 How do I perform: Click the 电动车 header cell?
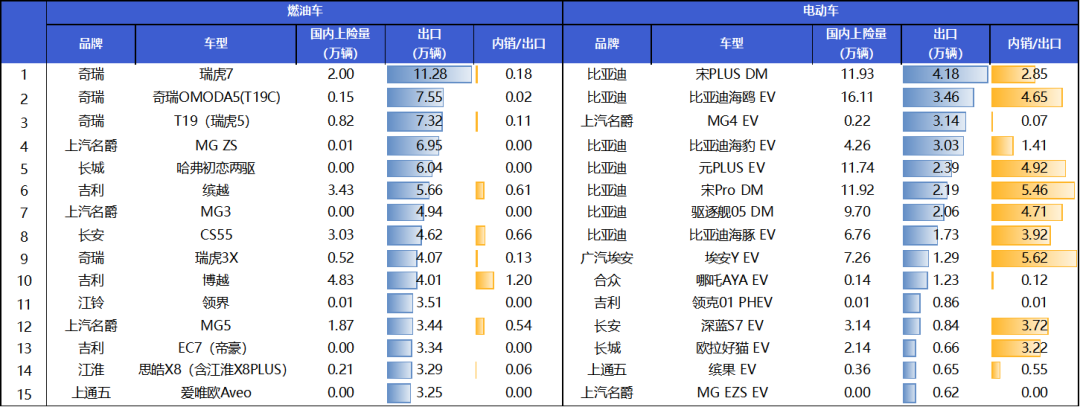821,12
